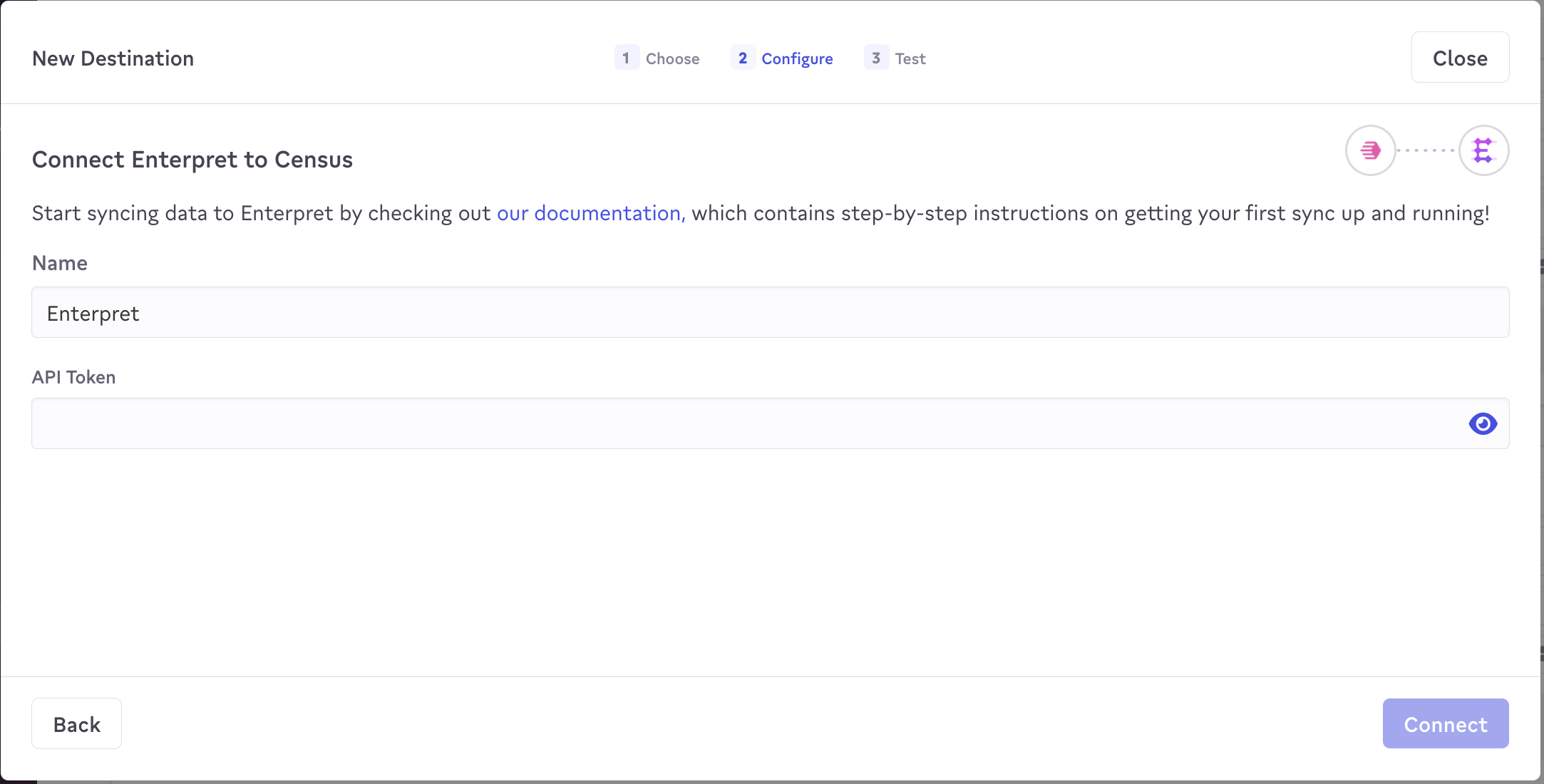The image size is (1544, 784).
Task: Click the 'API Token' field label
Action: coord(73,377)
